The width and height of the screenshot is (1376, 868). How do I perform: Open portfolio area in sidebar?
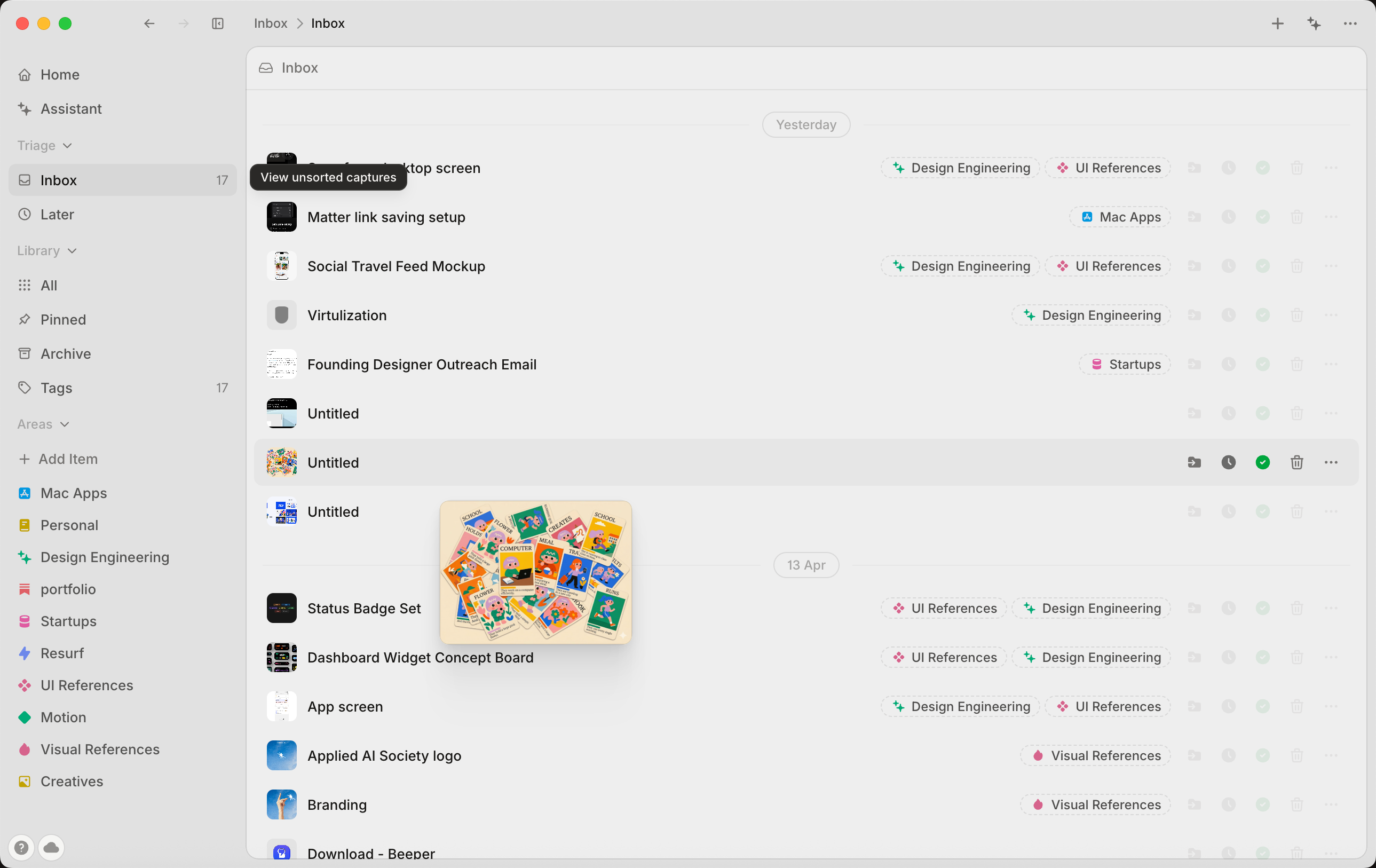(x=123, y=589)
